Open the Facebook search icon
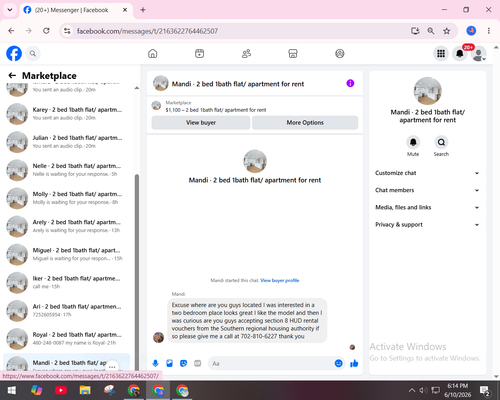 pyautogui.click(x=33, y=53)
